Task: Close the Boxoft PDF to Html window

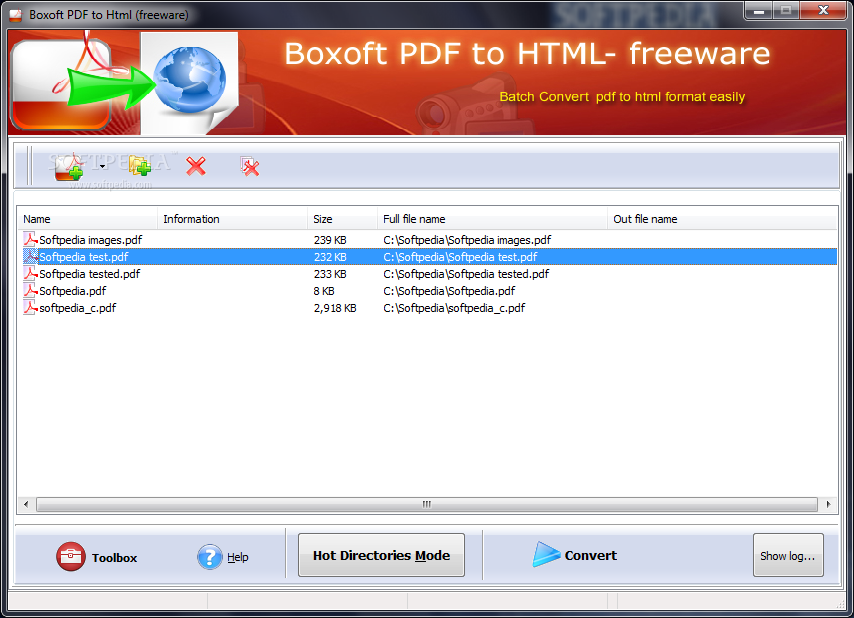Action: (823, 10)
